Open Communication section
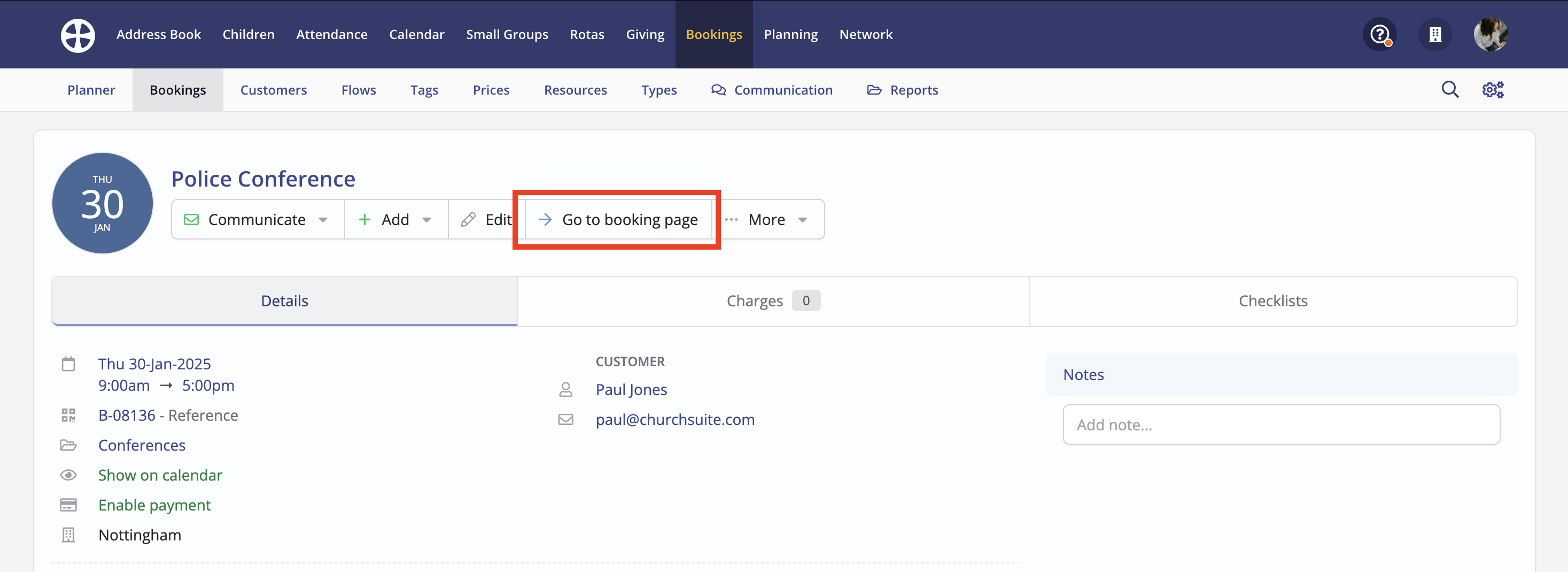Viewport: 1568px width, 572px height. pos(772,90)
